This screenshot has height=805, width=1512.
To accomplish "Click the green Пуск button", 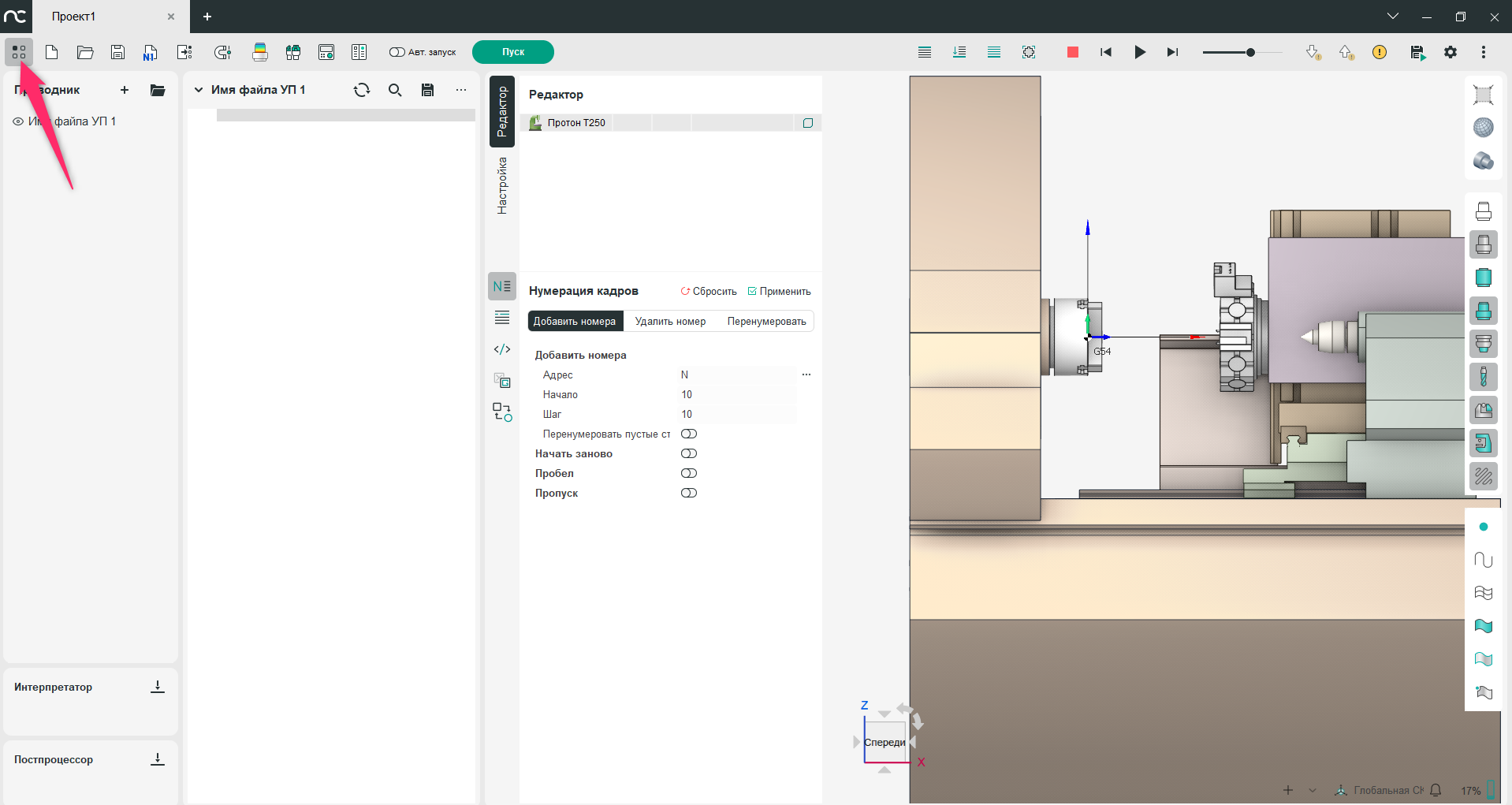I will coord(513,52).
